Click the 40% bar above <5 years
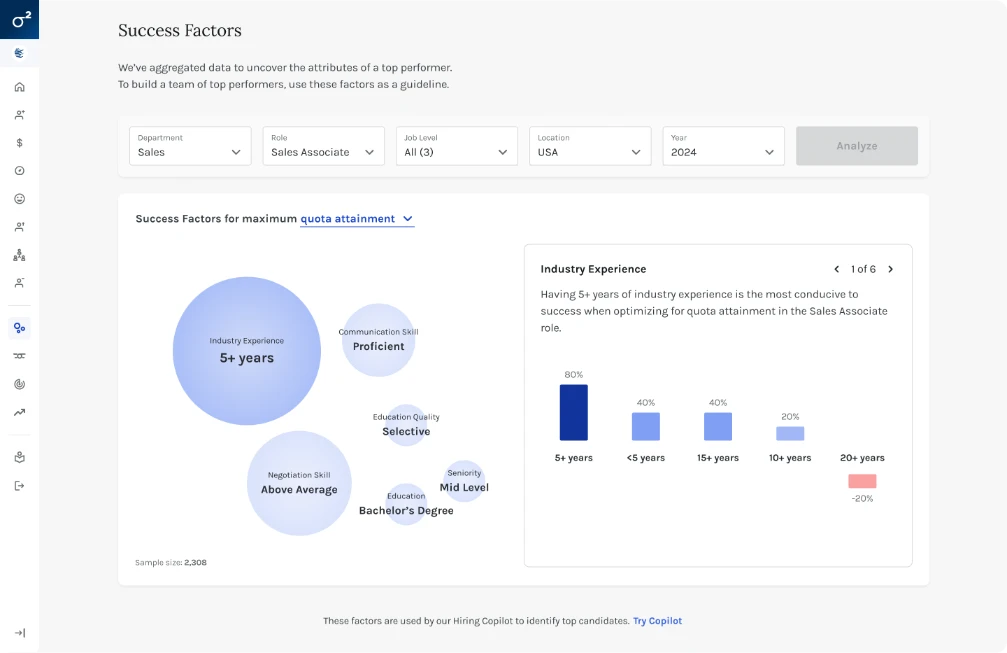The height and width of the screenshot is (653, 1007). click(x=645, y=426)
